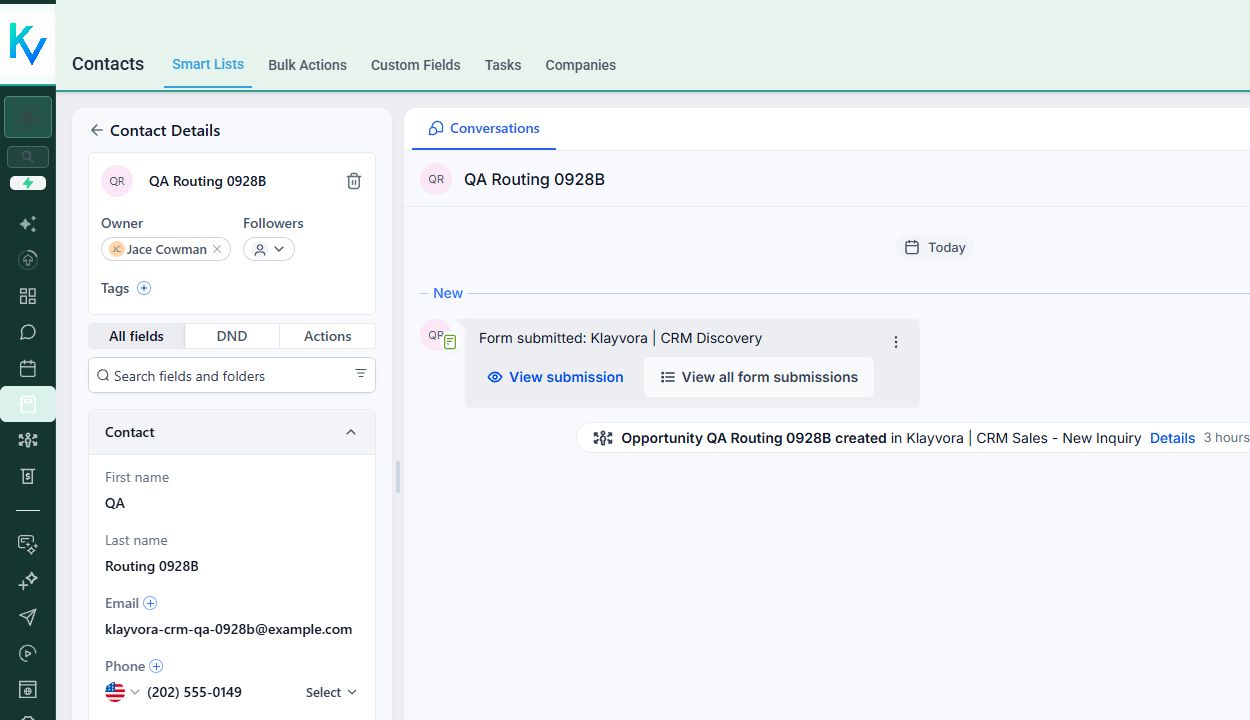1250x720 pixels.
Task: Collapse the Contact section chevron
Action: 351,432
